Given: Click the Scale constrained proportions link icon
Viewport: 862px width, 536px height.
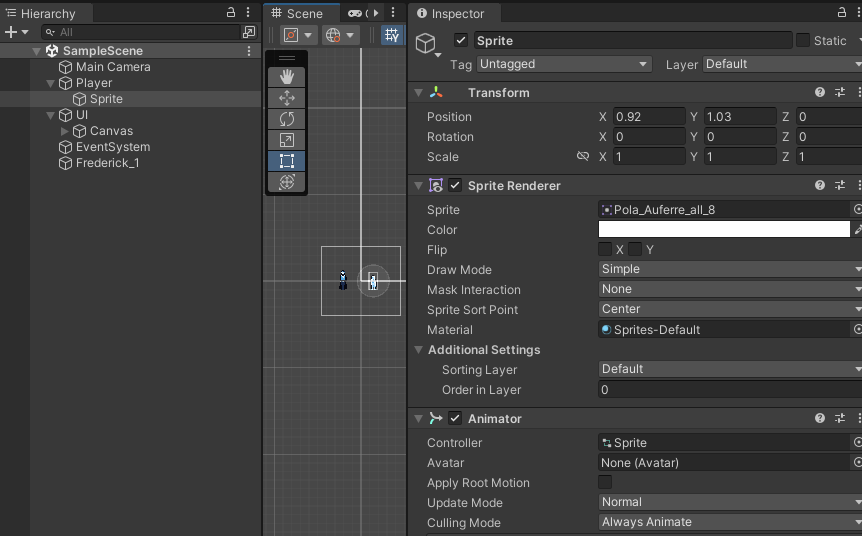Looking at the screenshot, I should point(583,157).
